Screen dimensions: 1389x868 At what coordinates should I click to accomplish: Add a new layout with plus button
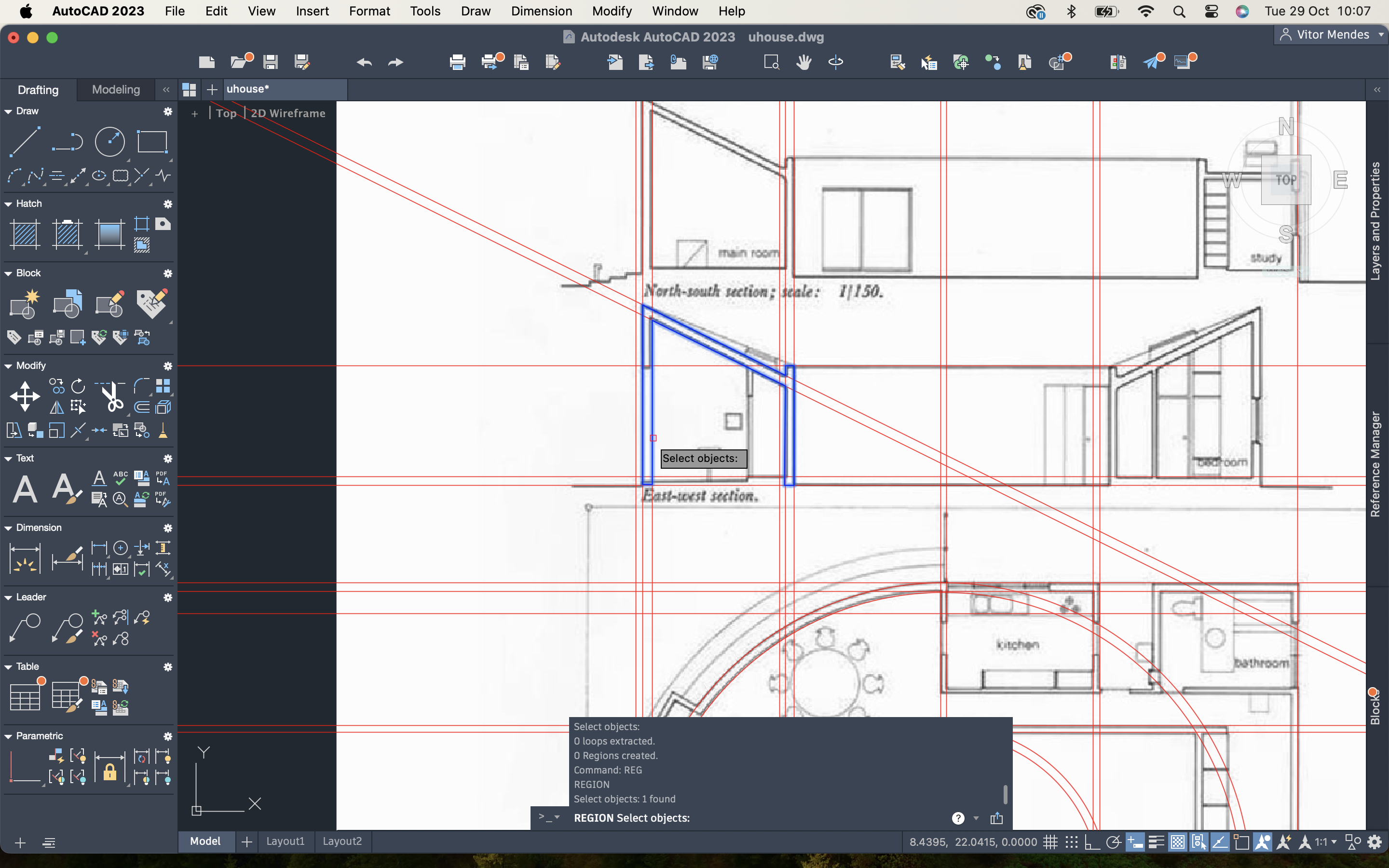click(247, 841)
